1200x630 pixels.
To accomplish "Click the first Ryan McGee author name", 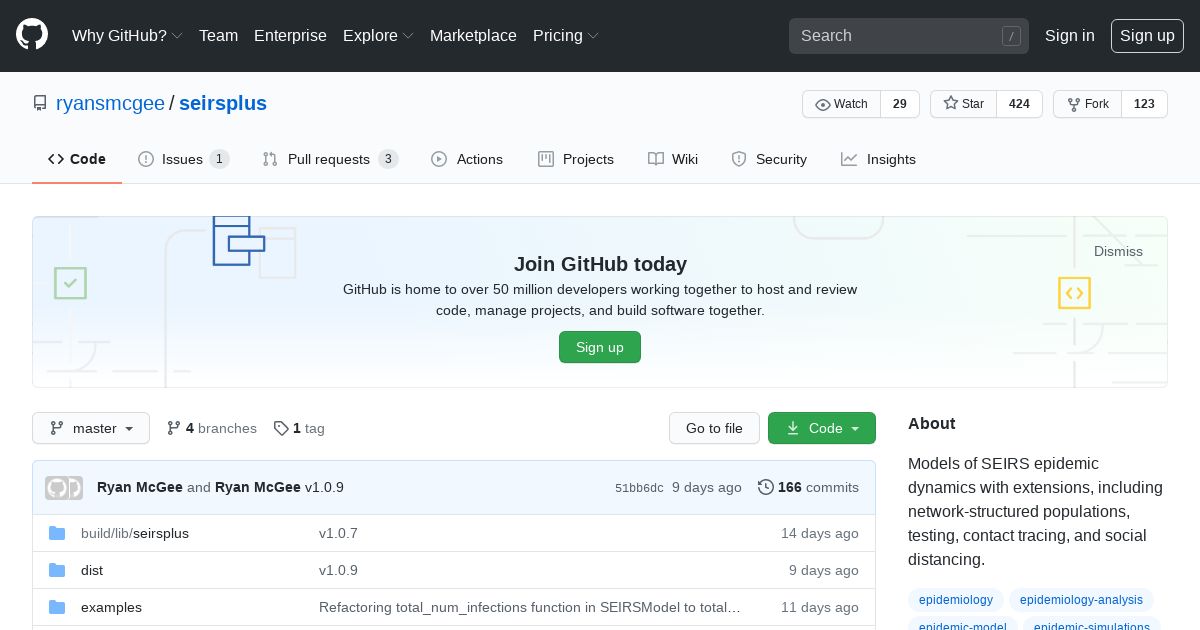I will pyautogui.click(x=140, y=487).
